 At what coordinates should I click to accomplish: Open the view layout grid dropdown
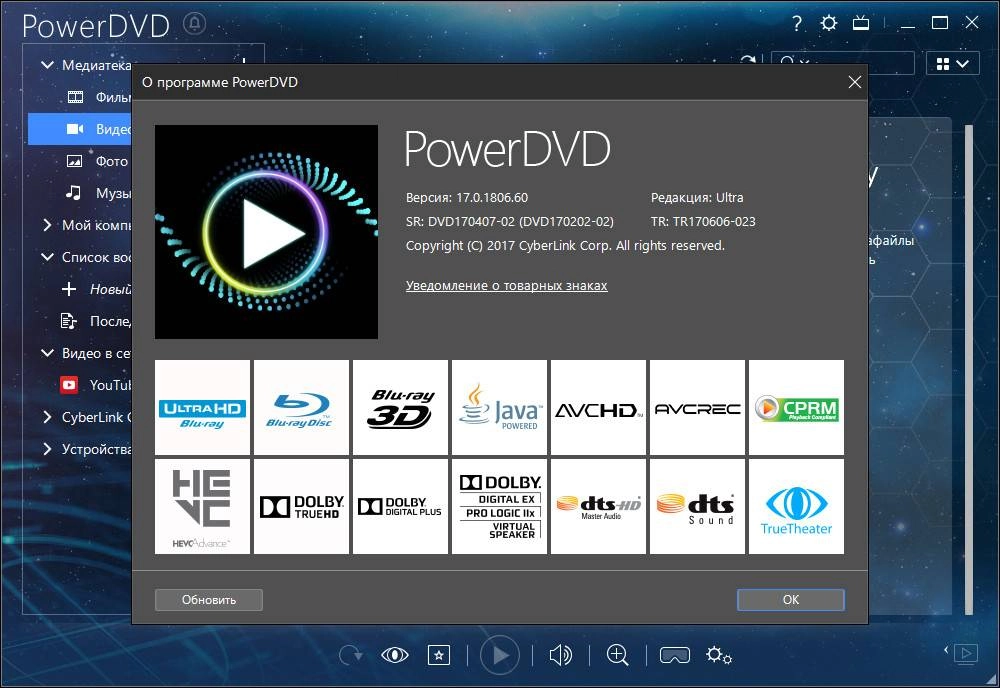pyautogui.click(x=953, y=64)
